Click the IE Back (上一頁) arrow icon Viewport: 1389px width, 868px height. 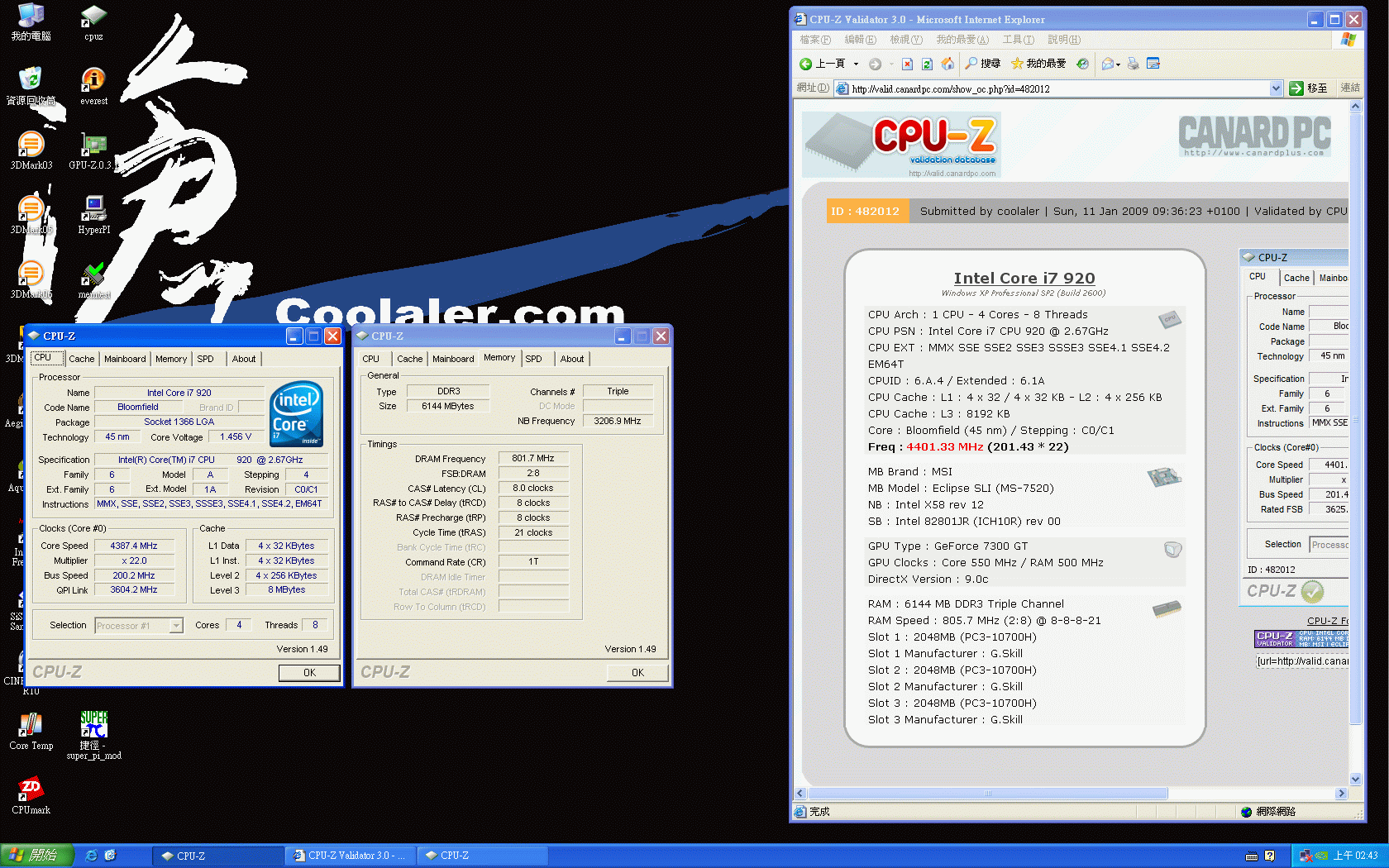click(806, 64)
